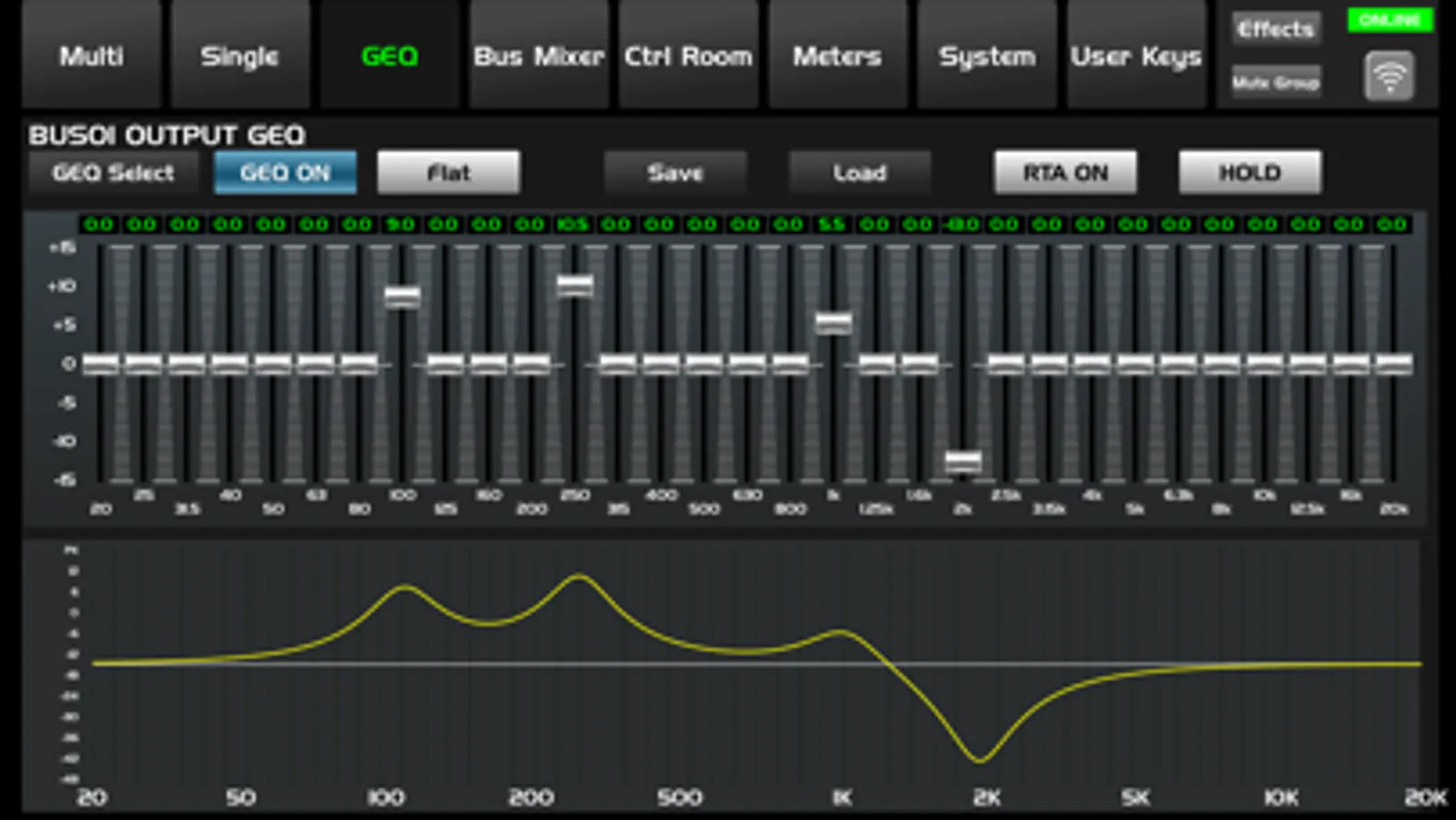Click the boosted 100 Hz fader handle
Screen dimensions: 1456x820
coord(402,296)
